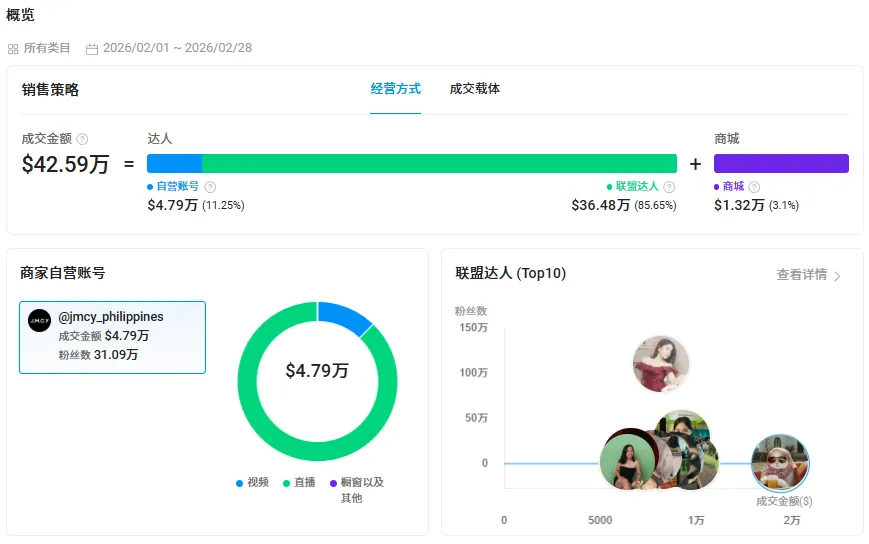Click the help icon next to 自营账号
Image resolution: width=869 pixels, height=544 pixels.
click(x=210, y=187)
